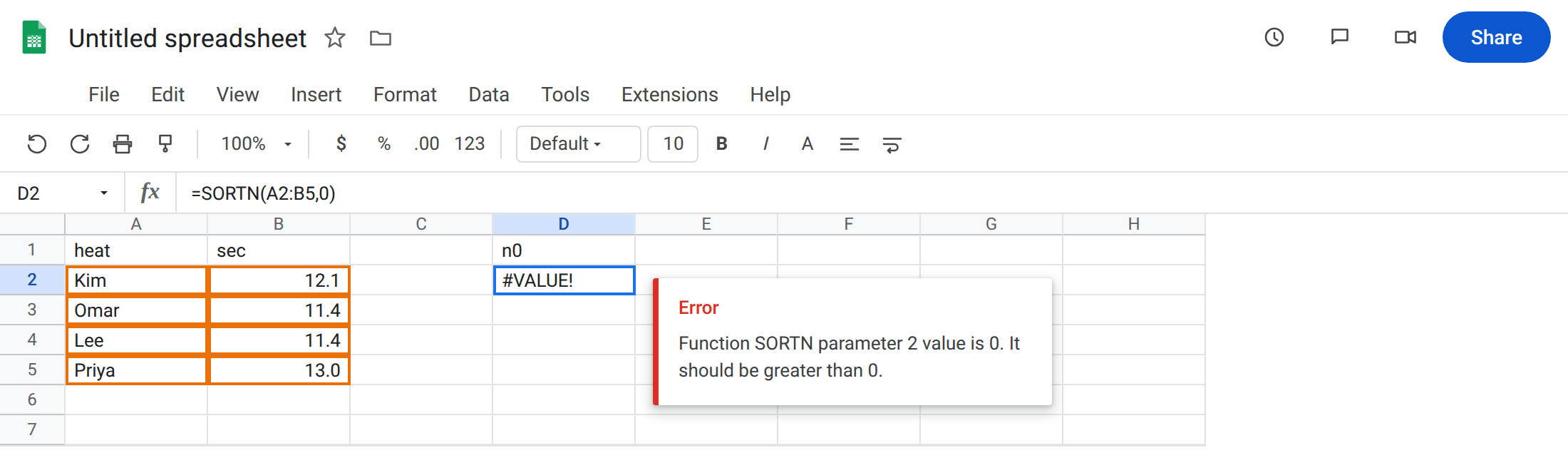
Task: Format as currency with dollar icon
Action: click(341, 144)
